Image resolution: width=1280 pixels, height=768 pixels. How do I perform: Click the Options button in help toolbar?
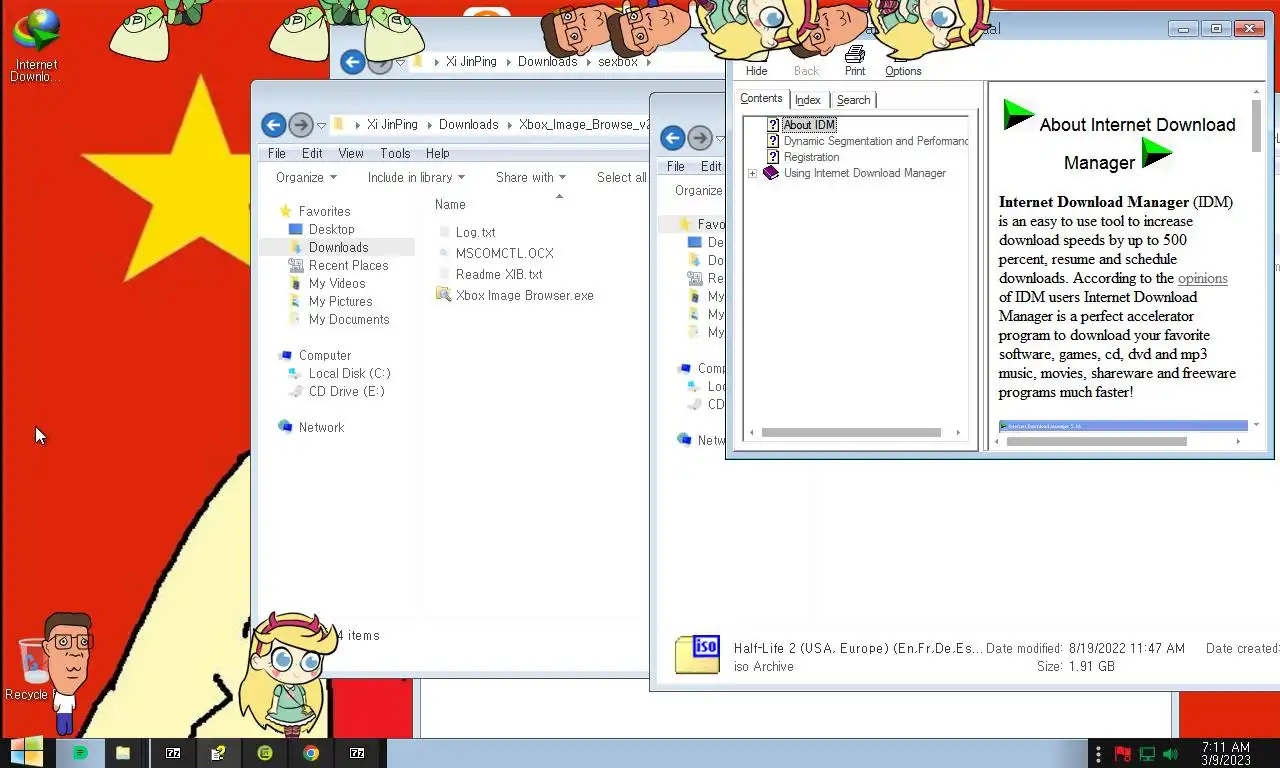coord(903,71)
